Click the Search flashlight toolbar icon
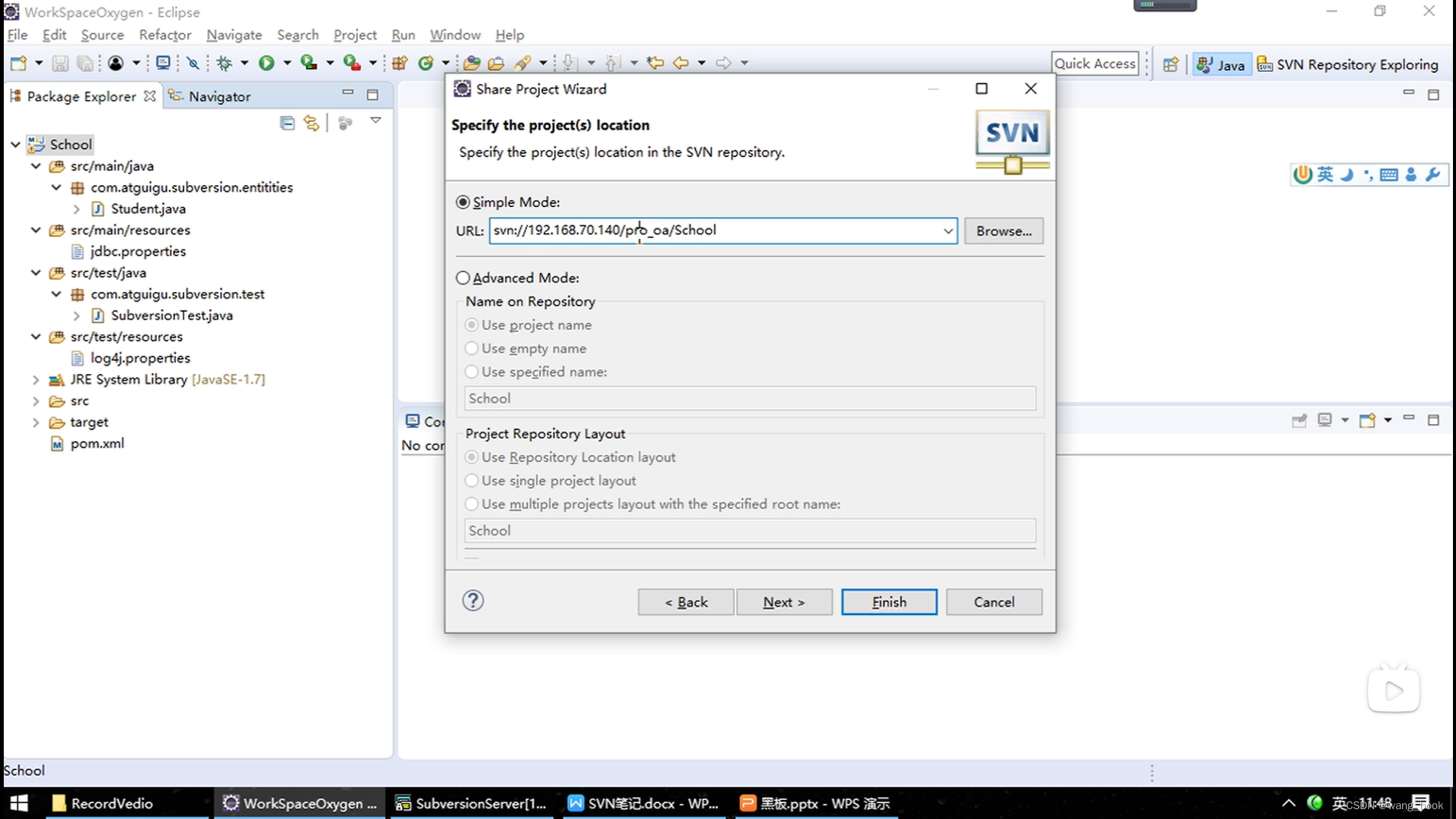This screenshot has width=1456, height=819. pos(522,64)
